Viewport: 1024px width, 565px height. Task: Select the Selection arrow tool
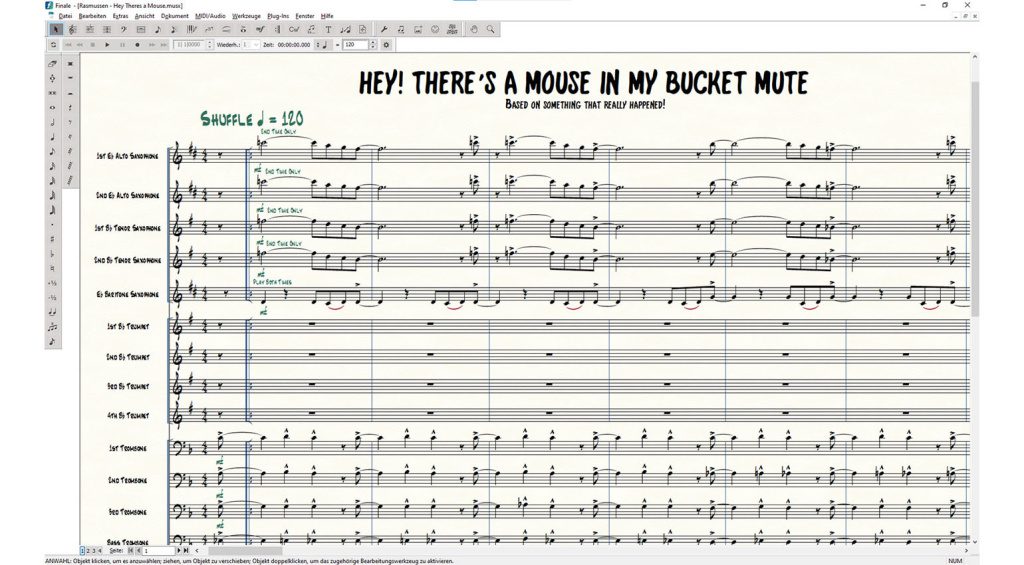point(57,29)
